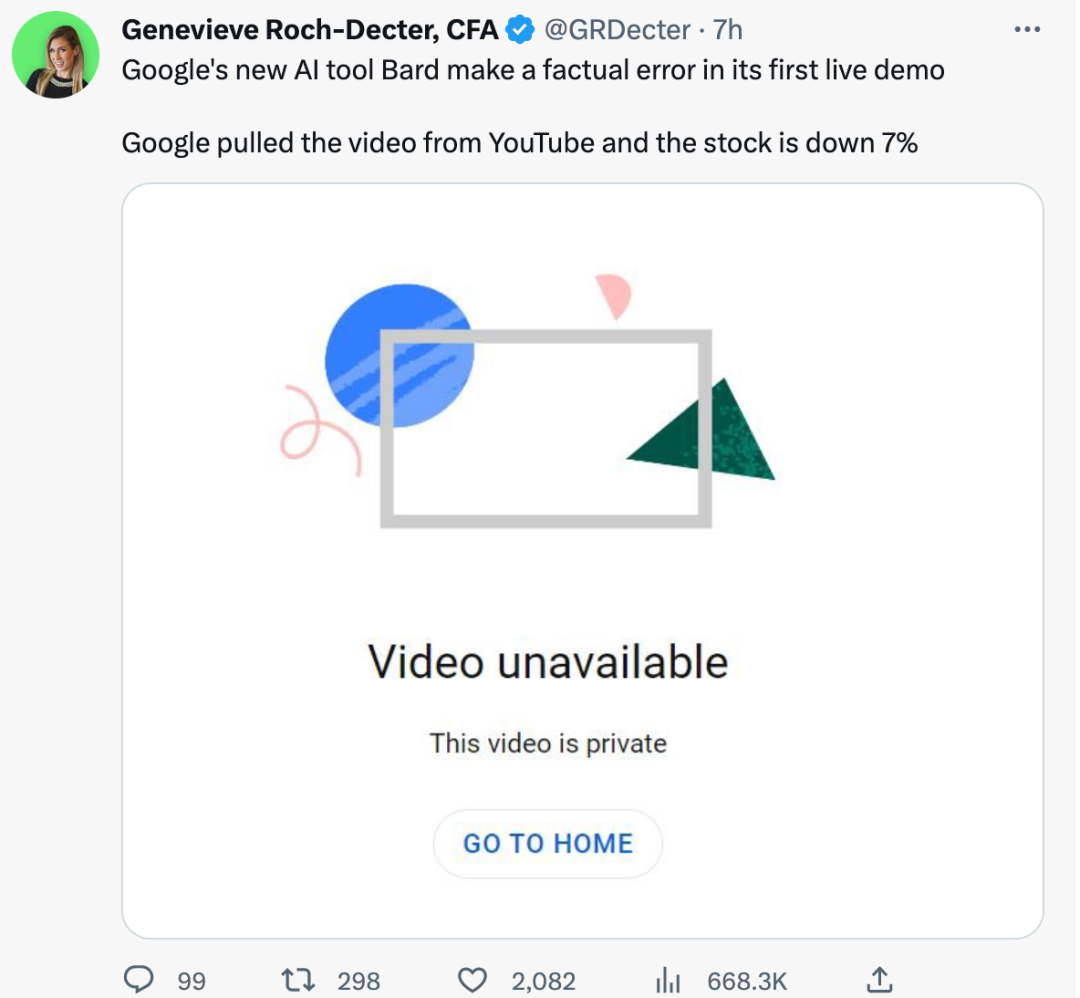Open the view analytics bar chart icon
The width and height of the screenshot is (1080, 998).
(x=667, y=980)
